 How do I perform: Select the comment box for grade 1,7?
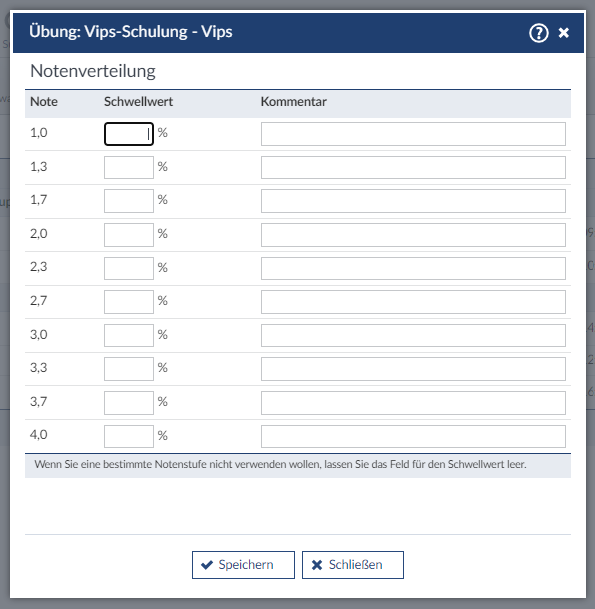click(x=413, y=201)
